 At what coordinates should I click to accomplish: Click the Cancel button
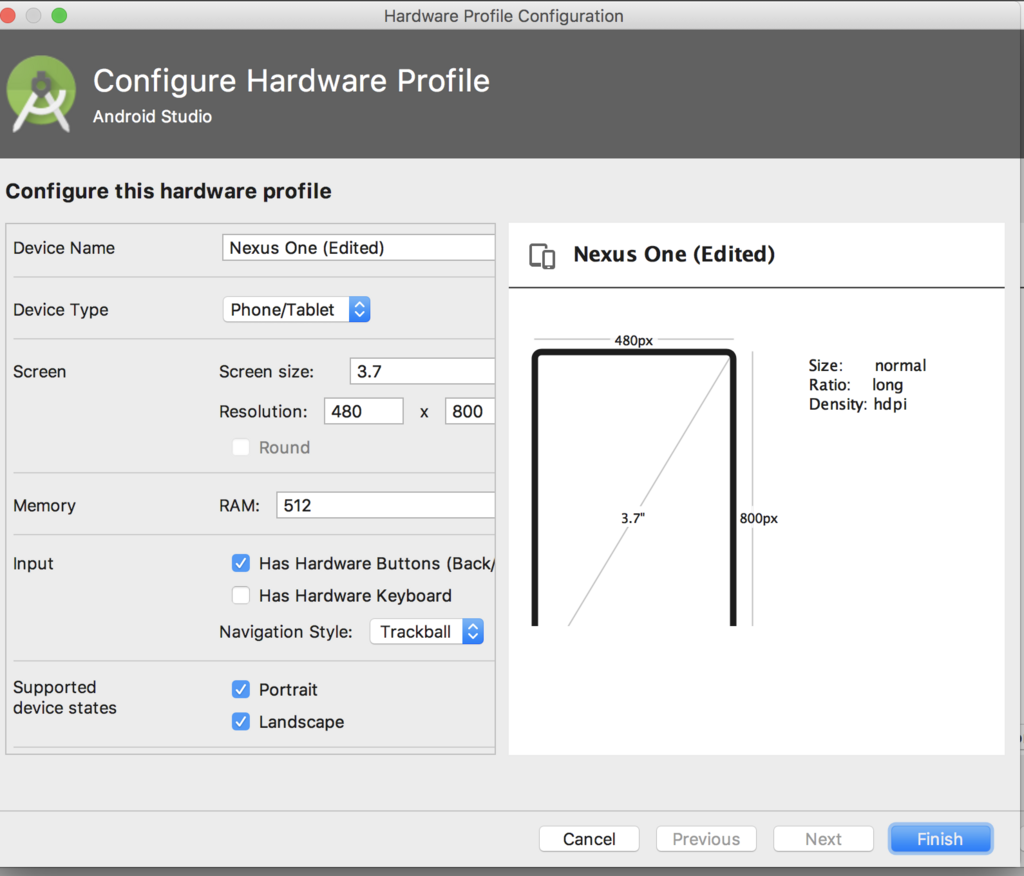coord(589,839)
